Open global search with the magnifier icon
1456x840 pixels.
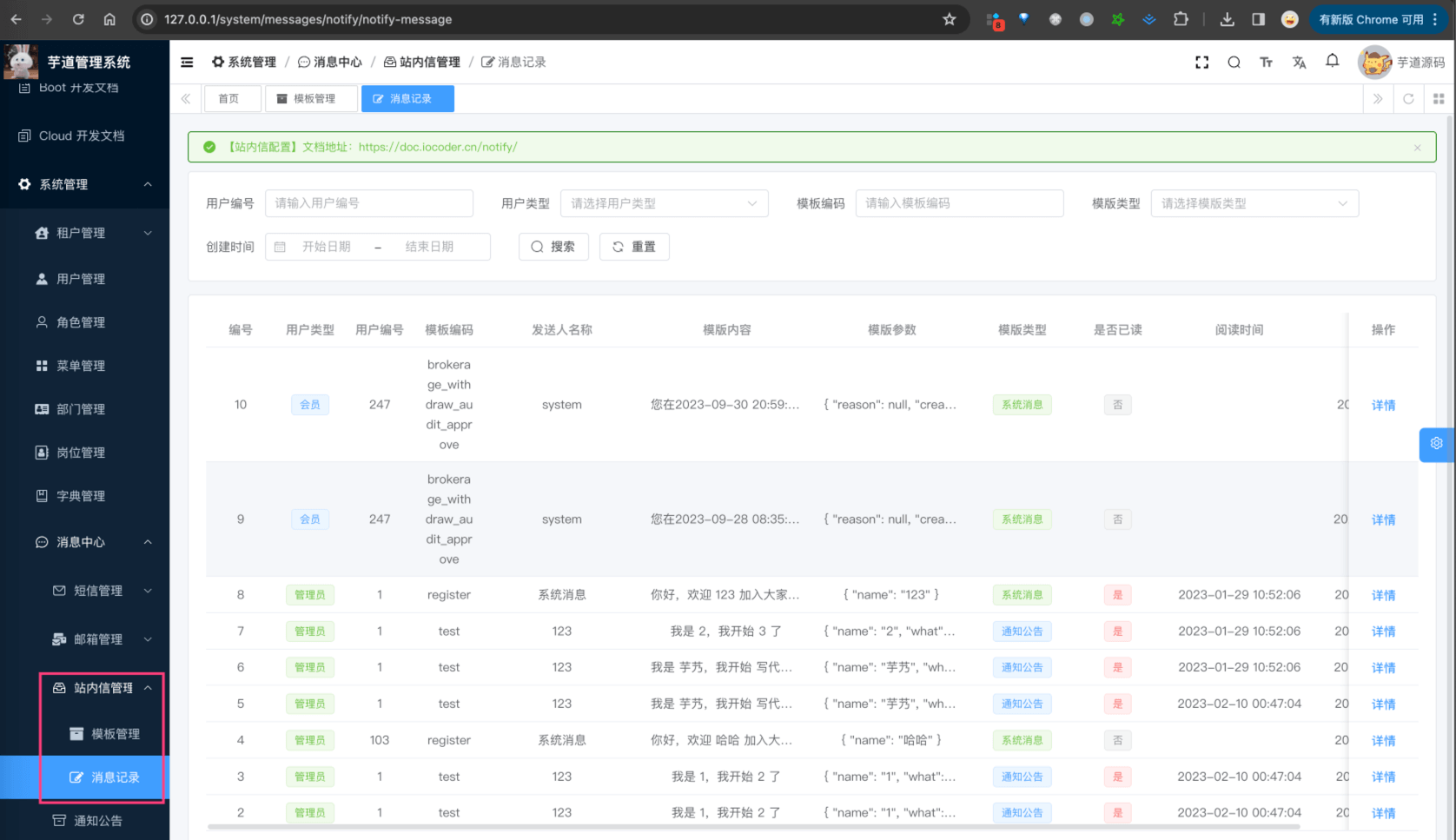point(1234,62)
